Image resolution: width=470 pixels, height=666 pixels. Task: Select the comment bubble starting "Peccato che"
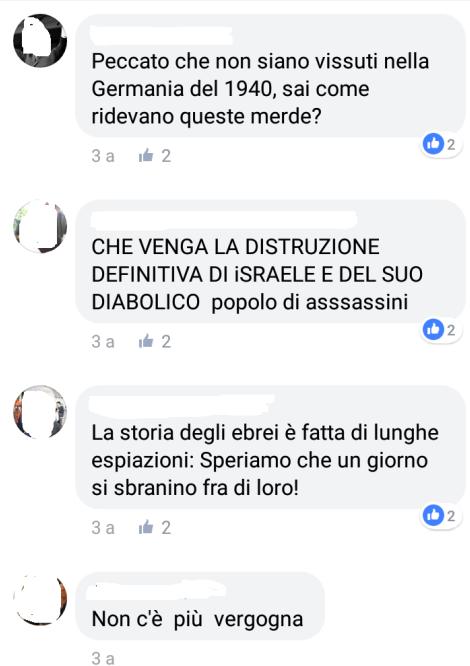pyautogui.click(x=270, y=76)
